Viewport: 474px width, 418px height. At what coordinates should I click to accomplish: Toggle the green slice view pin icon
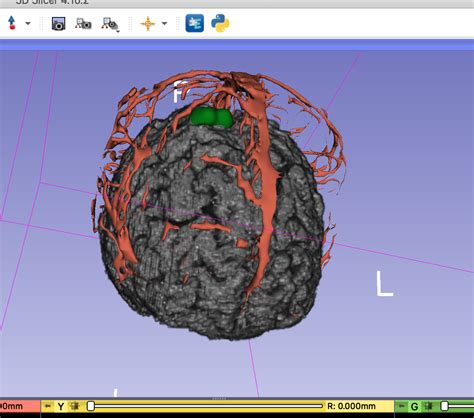click(x=402, y=406)
